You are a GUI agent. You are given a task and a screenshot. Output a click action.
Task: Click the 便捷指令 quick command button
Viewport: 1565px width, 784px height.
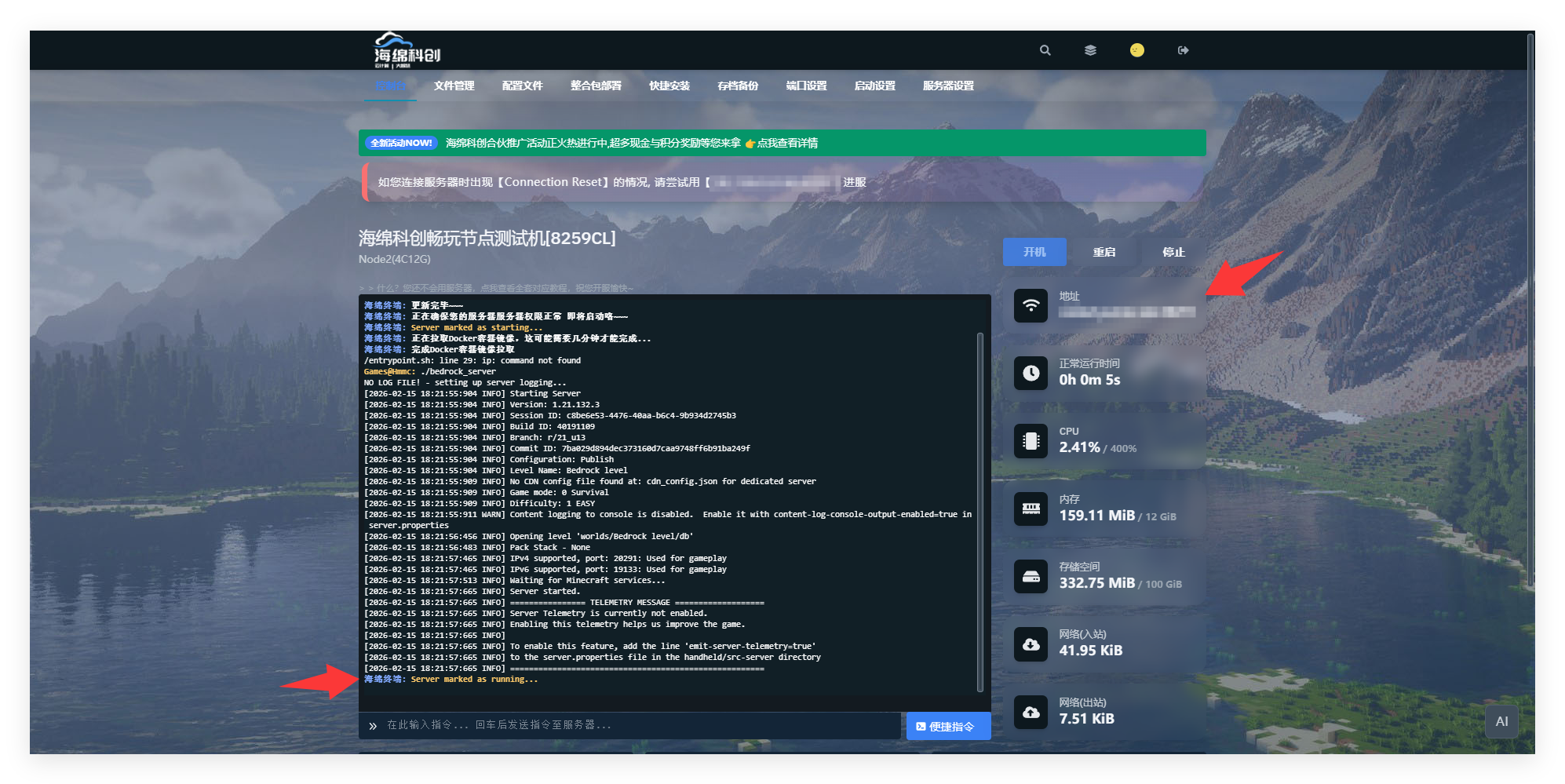[x=947, y=727]
